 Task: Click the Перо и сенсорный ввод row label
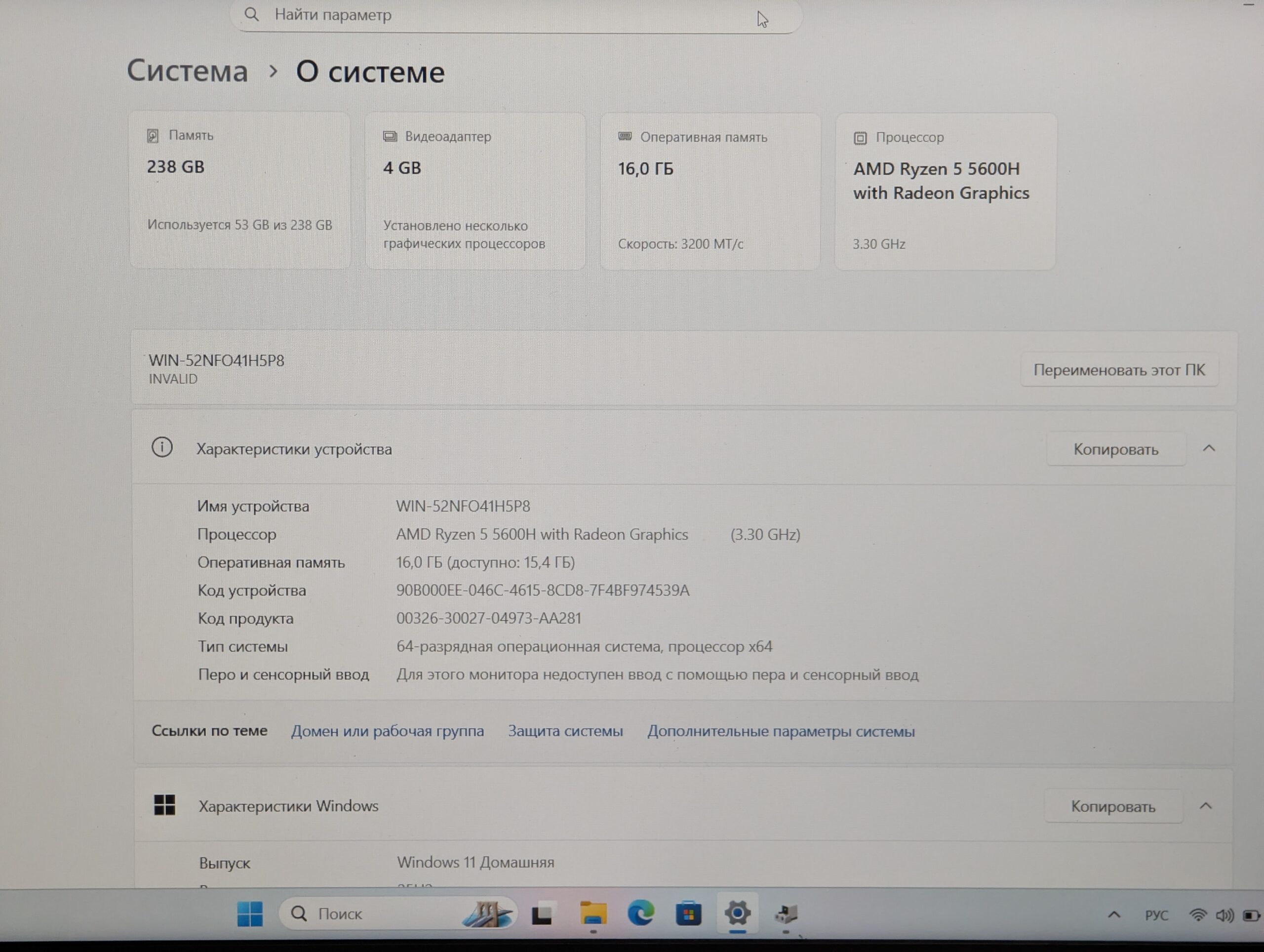click(x=283, y=675)
